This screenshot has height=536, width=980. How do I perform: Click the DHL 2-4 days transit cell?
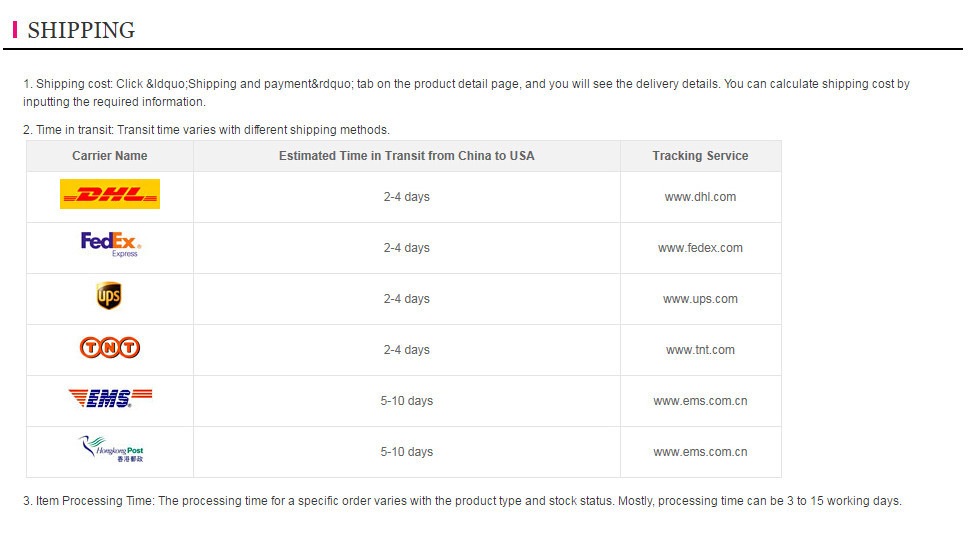[406, 197]
